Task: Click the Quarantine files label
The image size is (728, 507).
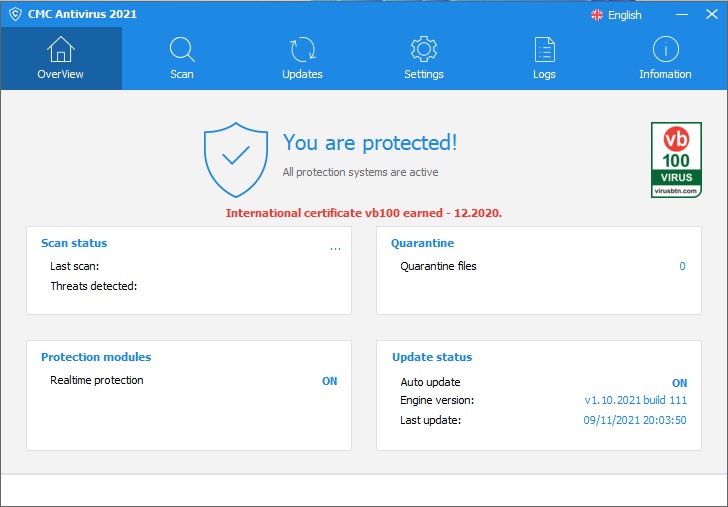Action: tap(438, 266)
